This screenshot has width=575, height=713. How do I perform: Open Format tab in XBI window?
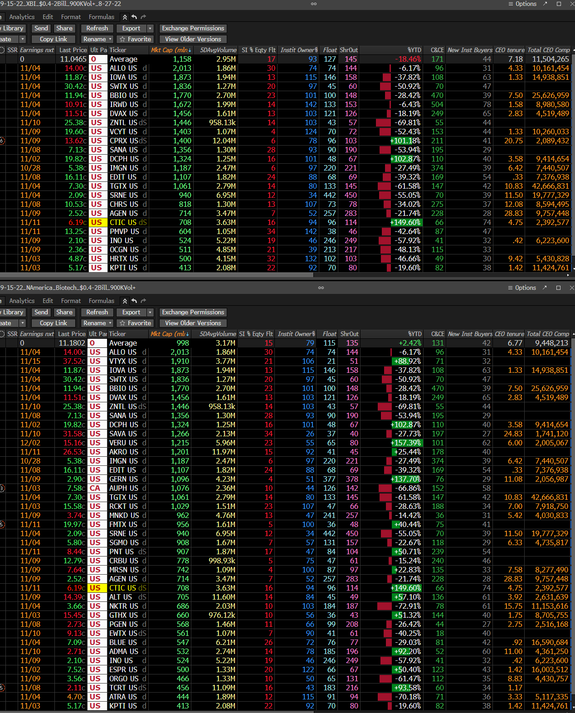(71, 17)
